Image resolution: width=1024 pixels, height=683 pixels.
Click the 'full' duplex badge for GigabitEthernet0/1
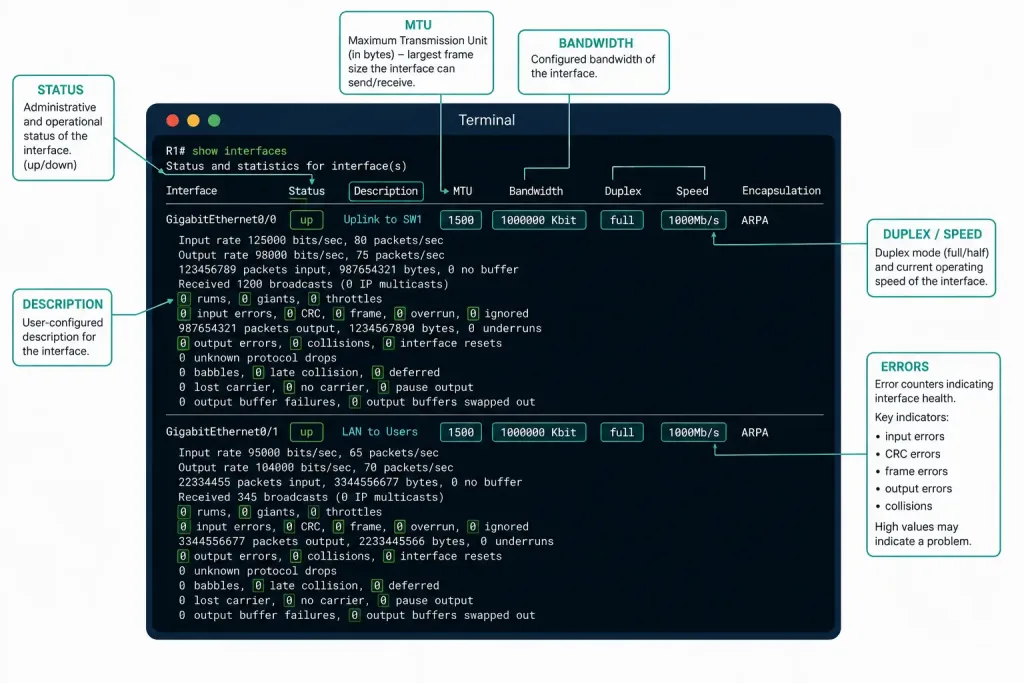(622, 432)
